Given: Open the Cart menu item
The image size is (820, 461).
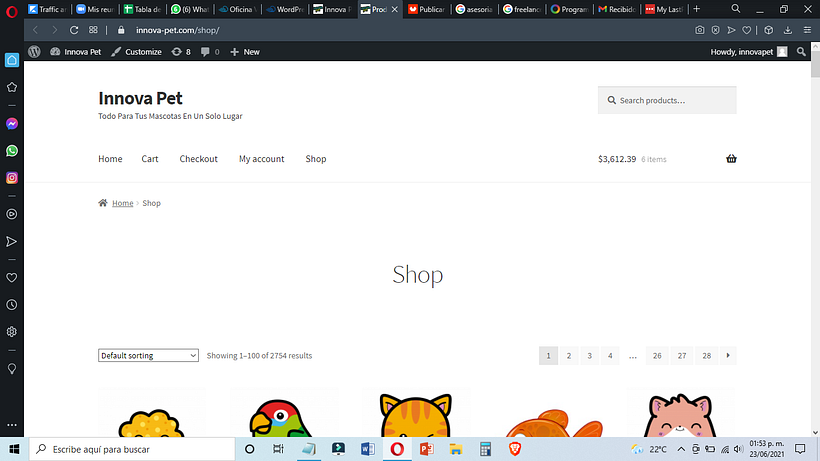Looking at the screenshot, I should coord(150,159).
